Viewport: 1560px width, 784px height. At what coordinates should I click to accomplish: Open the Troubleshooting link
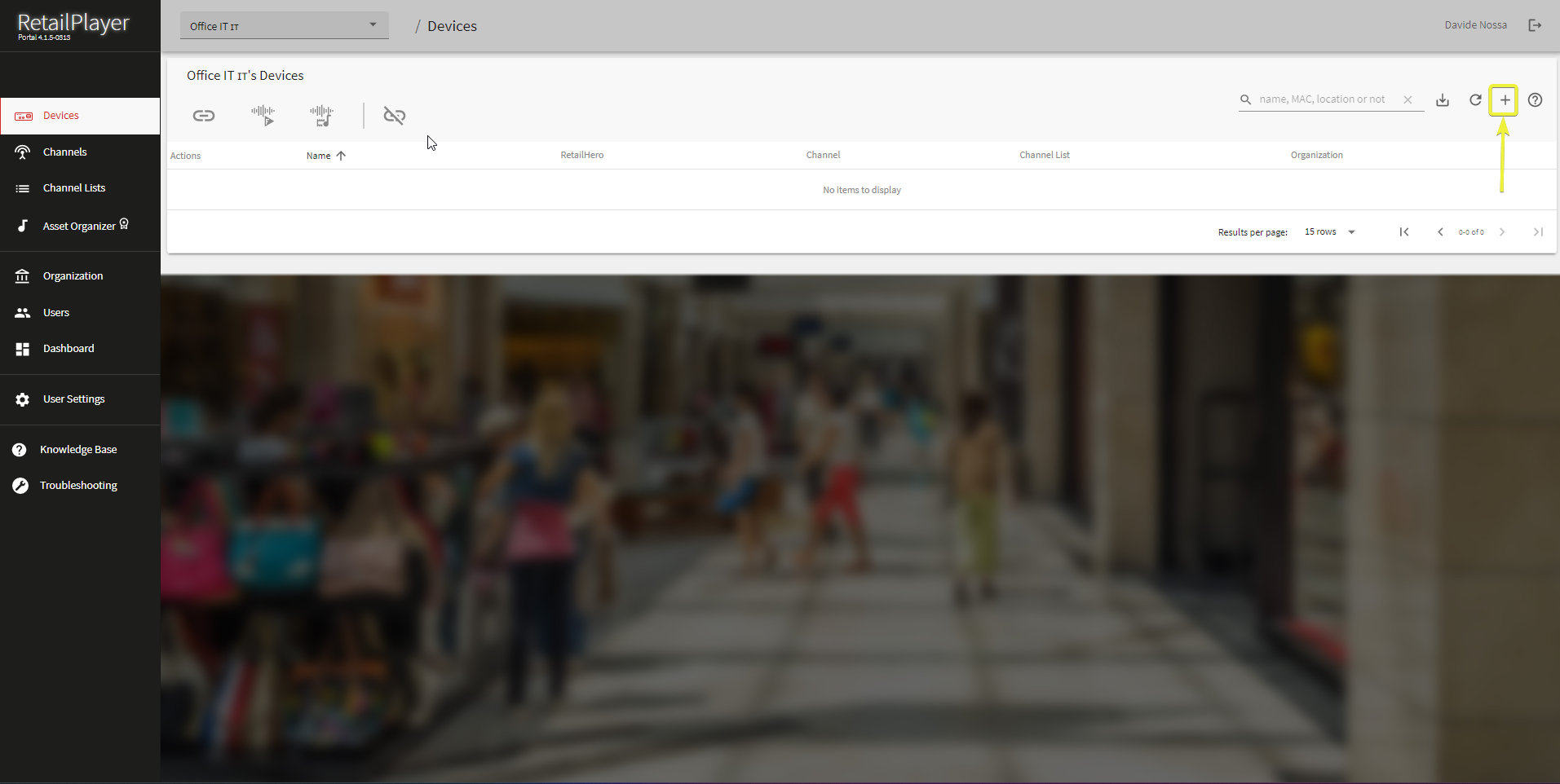click(x=78, y=486)
